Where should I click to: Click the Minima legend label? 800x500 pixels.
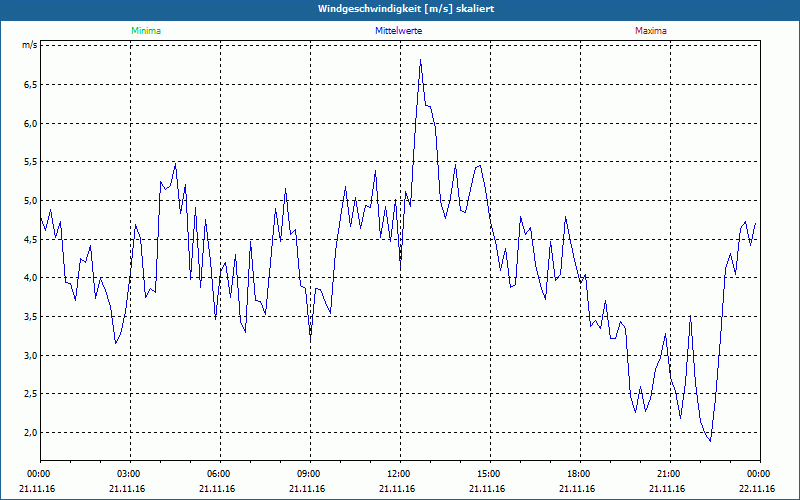point(146,31)
